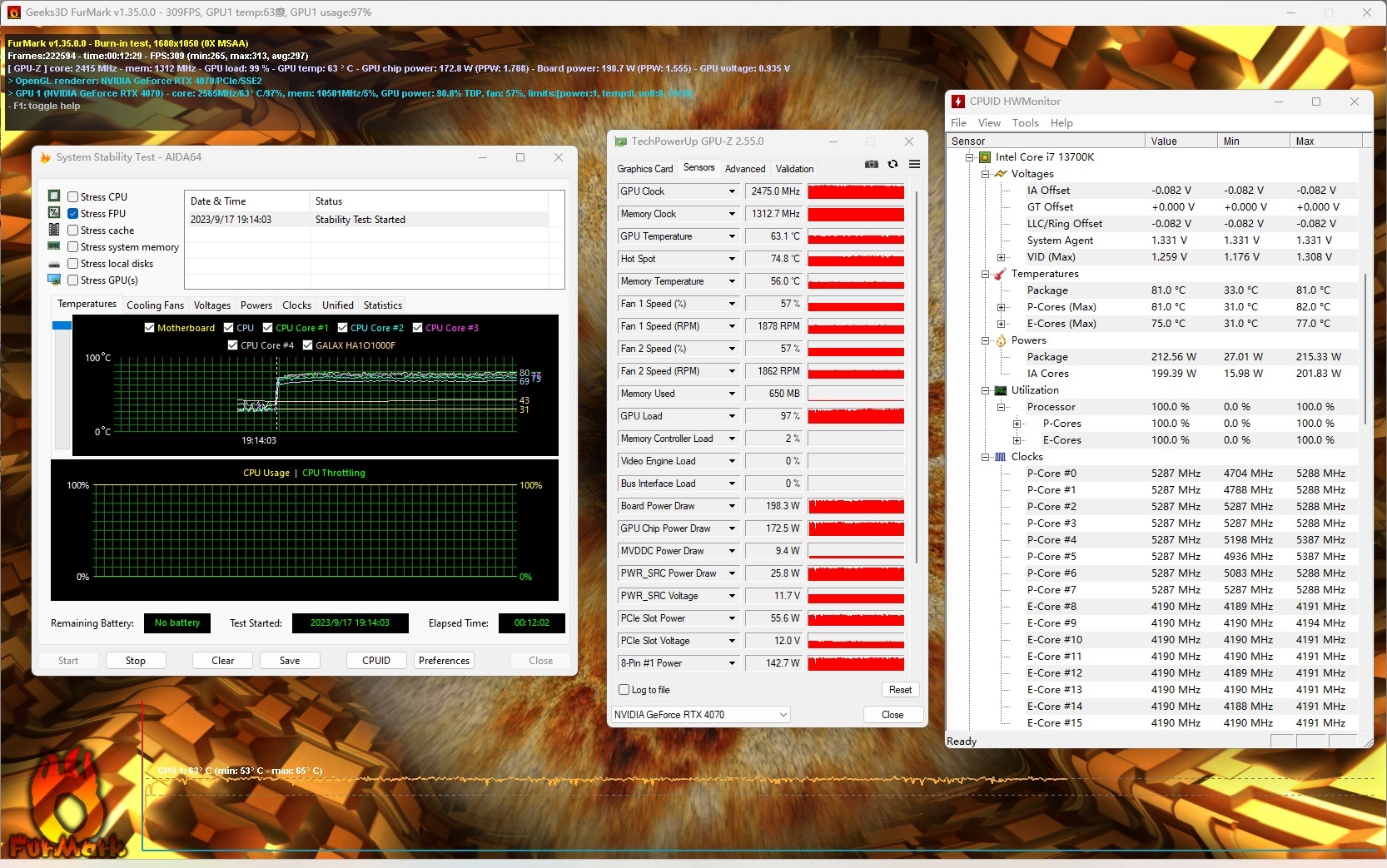Expand the P-Cores (Max) temperature node
Viewport: 1387px width, 868px height.
tap(1001, 307)
